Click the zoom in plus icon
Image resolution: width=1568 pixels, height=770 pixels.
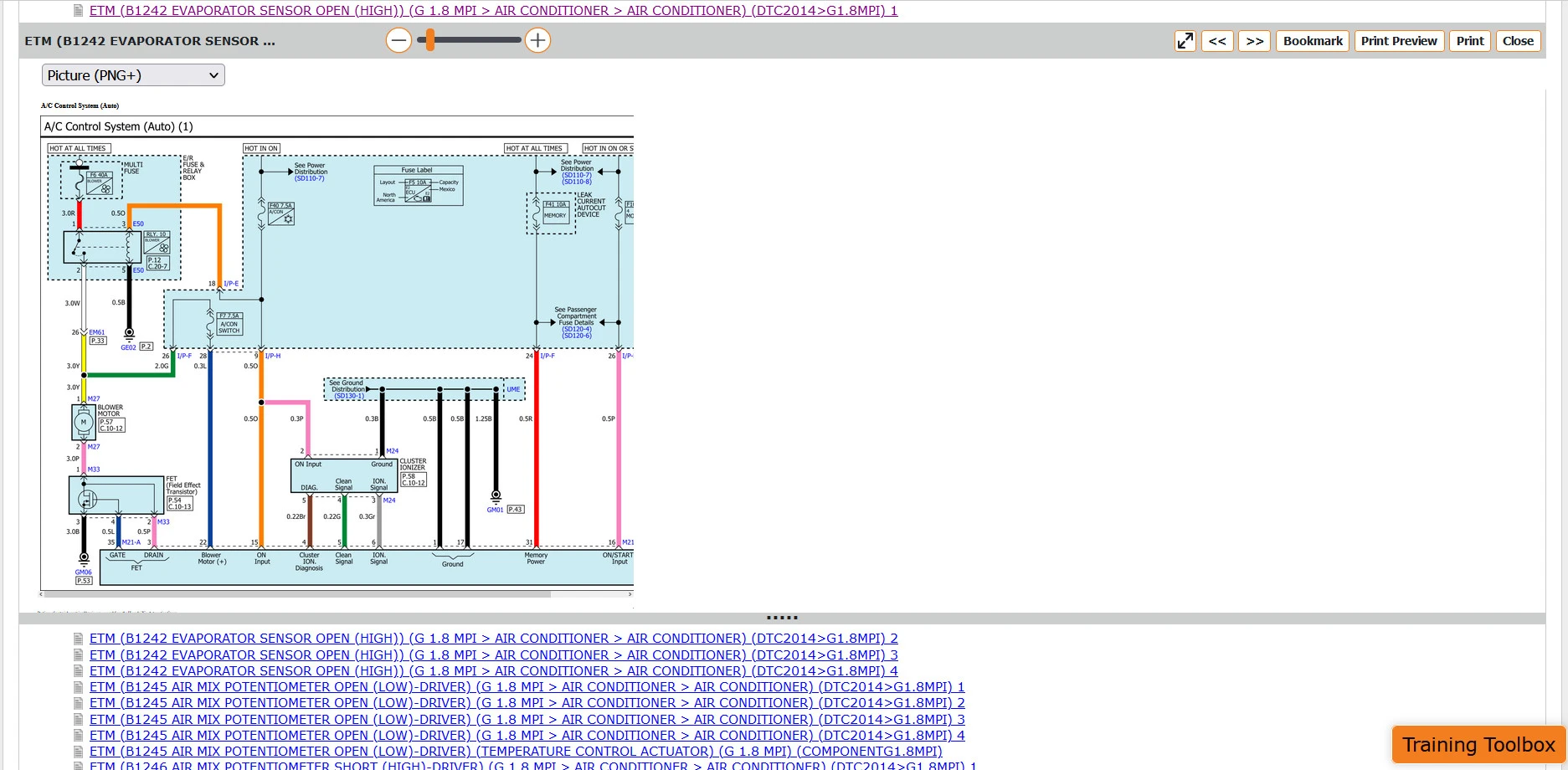click(537, 40)
